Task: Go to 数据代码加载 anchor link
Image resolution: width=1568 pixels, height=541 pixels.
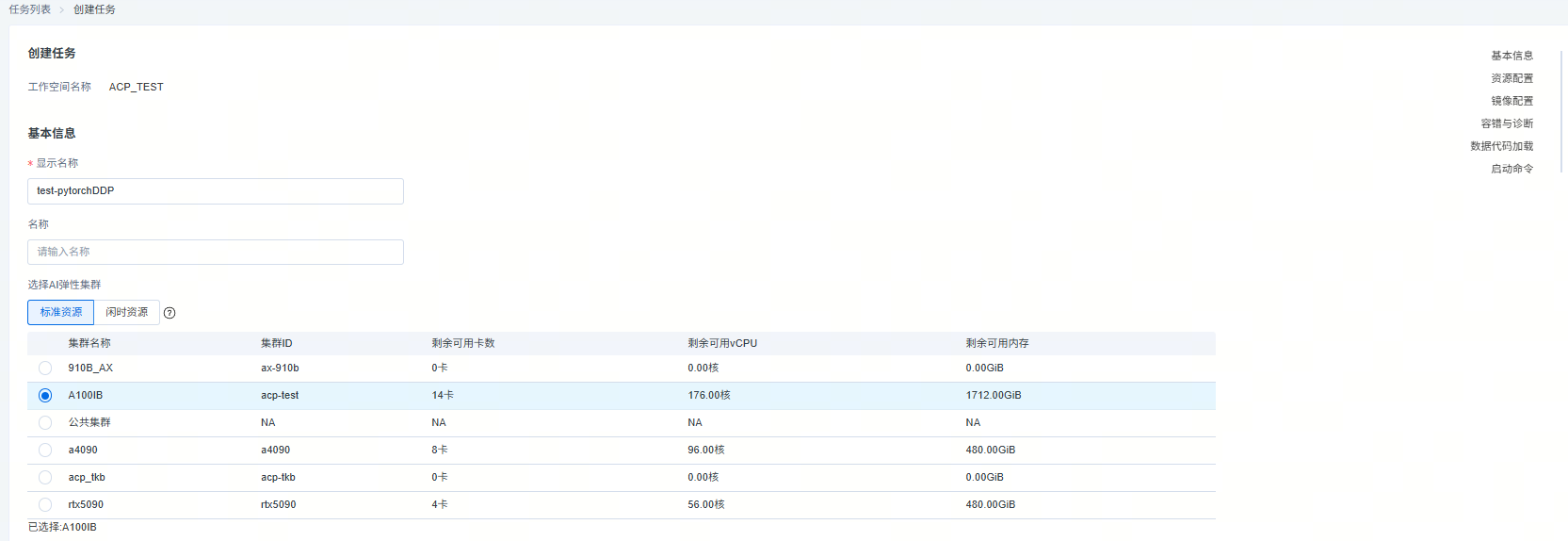Action: (1501, 146)
